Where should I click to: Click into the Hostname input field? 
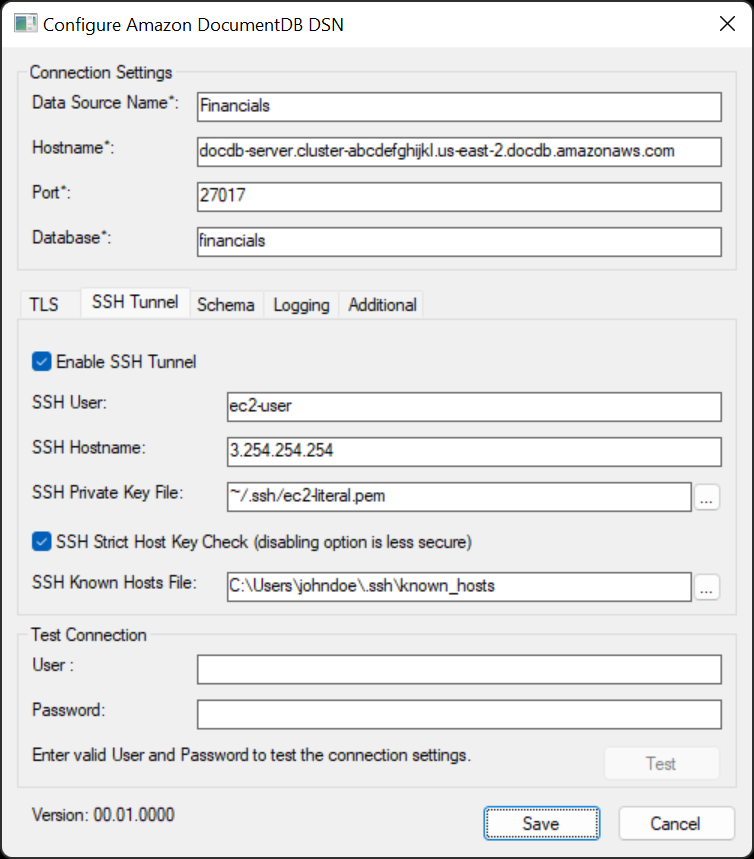[459, 152]
